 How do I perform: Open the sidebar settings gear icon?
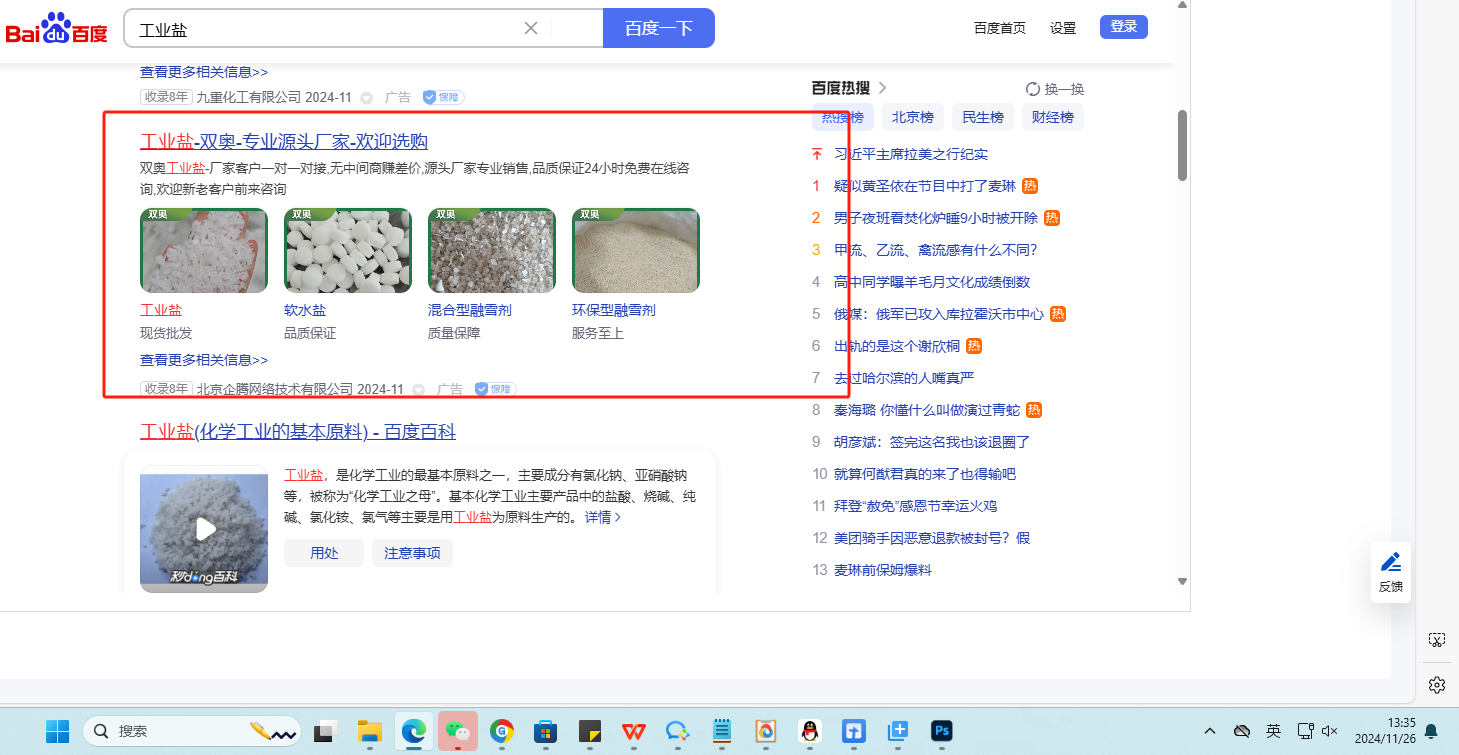(1437, 685)
